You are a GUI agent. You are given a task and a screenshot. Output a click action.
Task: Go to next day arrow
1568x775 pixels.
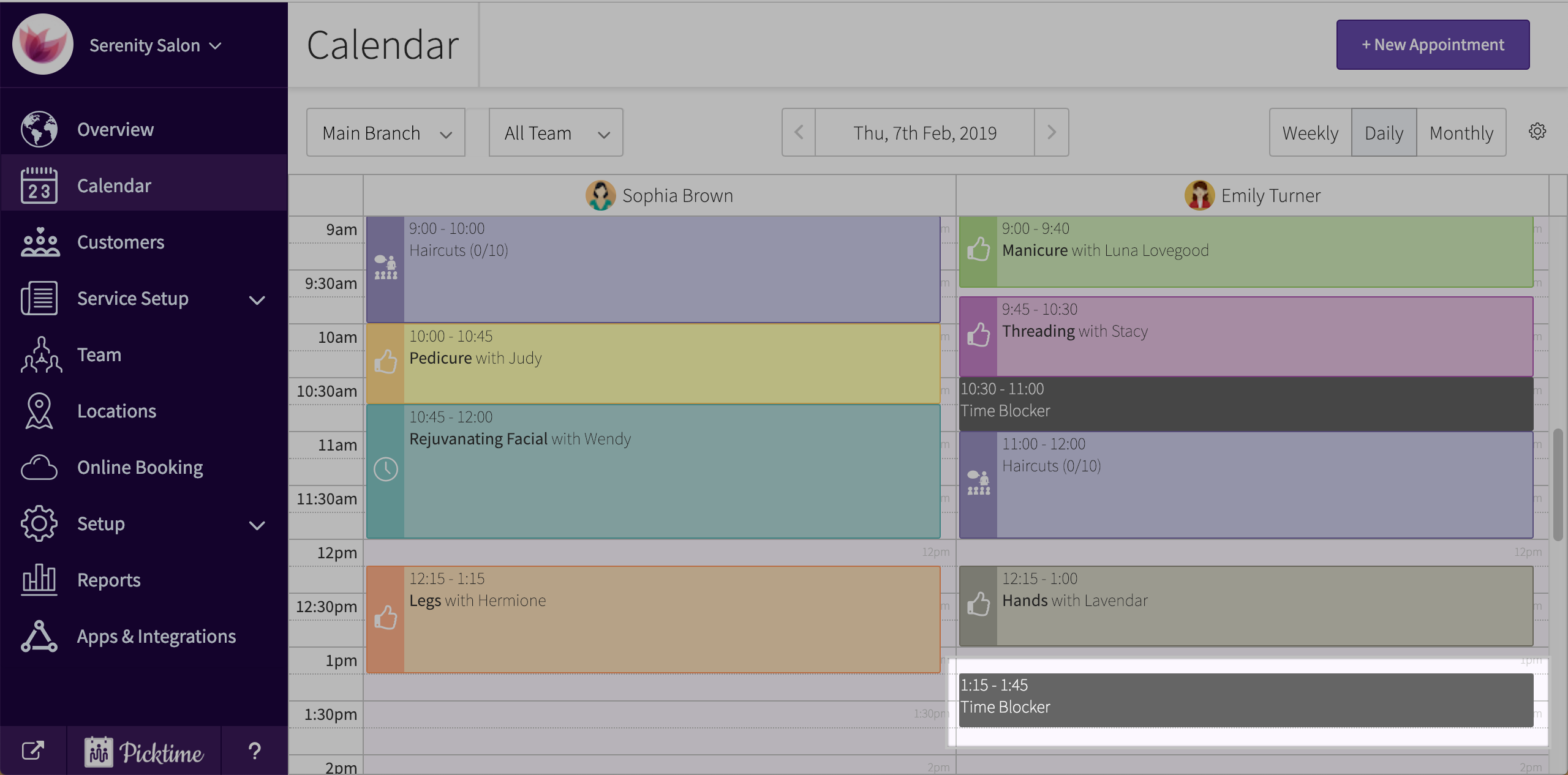pos(1051,132)
